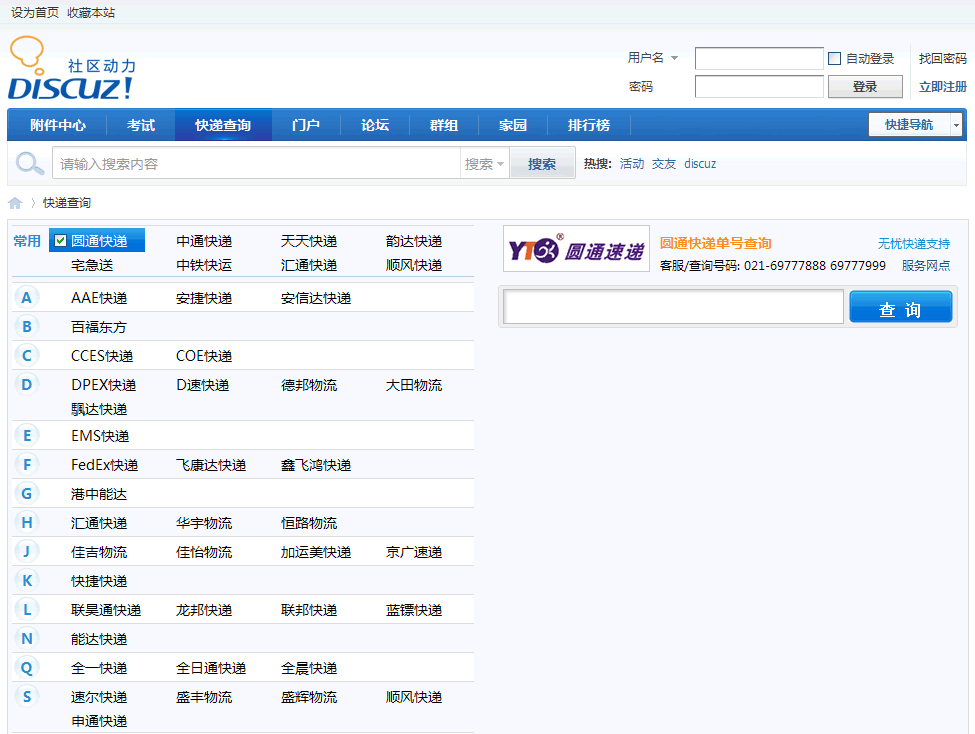Click the letter A index icon

point(26,297)
